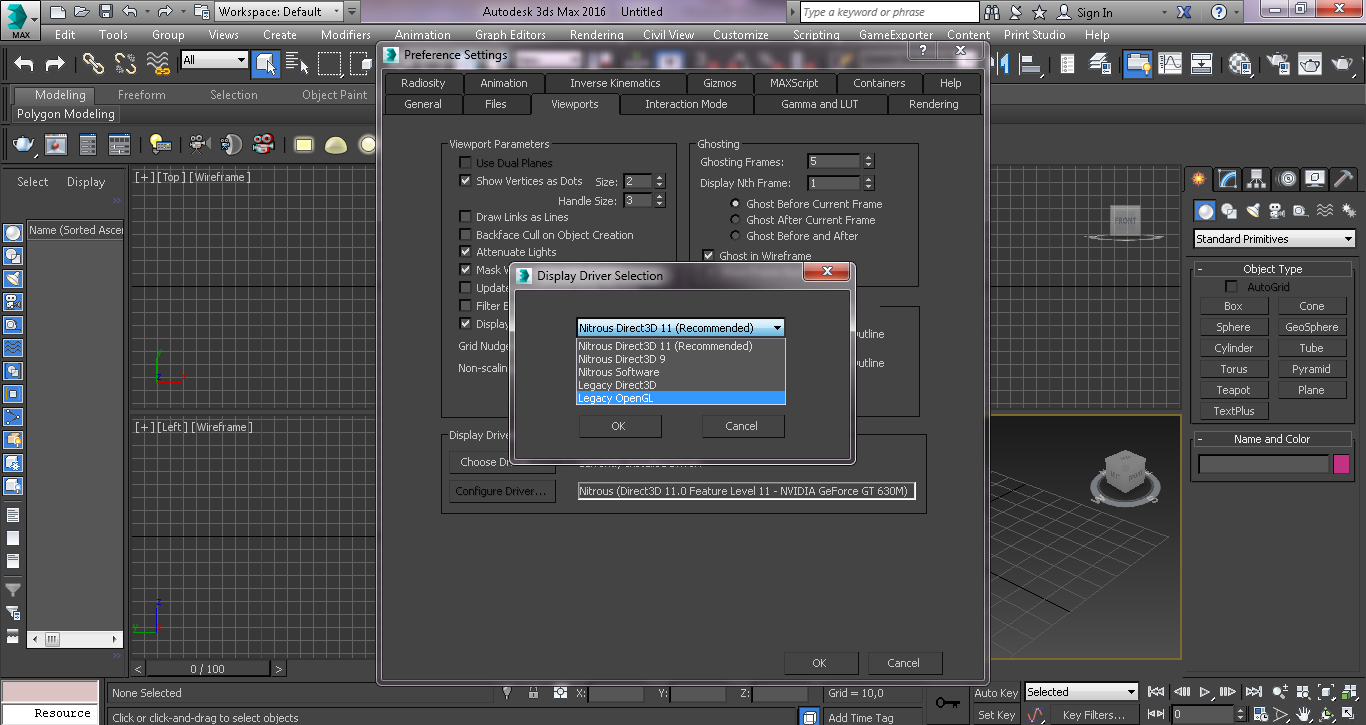Toggle Attenuate Lights checkbox
The width and height of the screenshot is (1366, 725).
coord(465,252)
